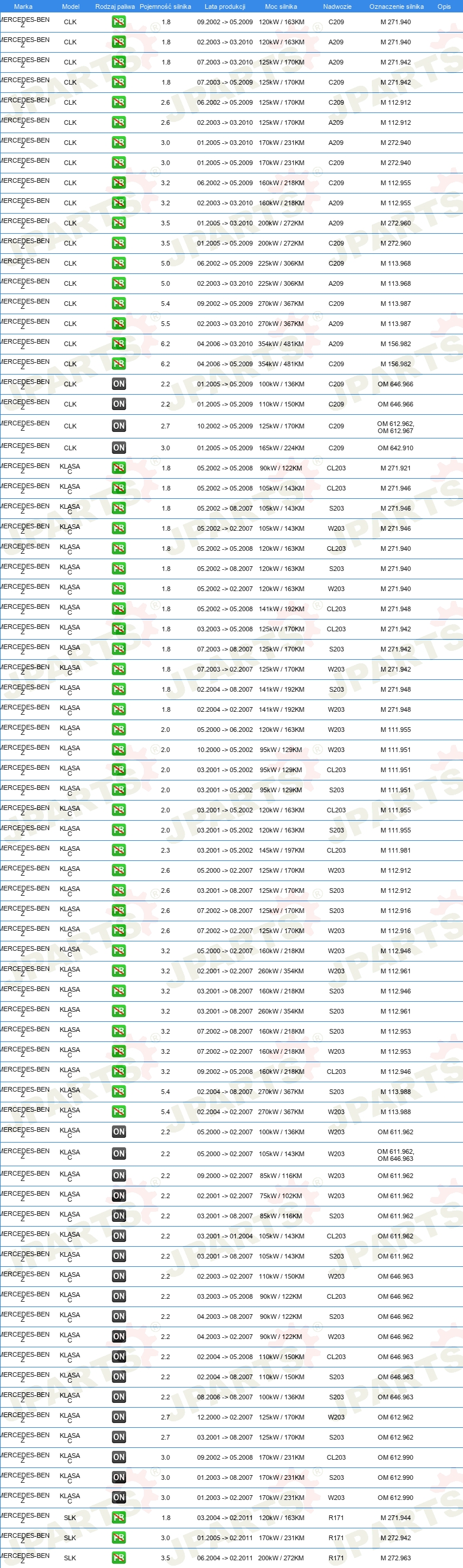Select the cell reading M 272.963
The width and height of the screenshot is (463, 1568).
[x=396, y=1559]
